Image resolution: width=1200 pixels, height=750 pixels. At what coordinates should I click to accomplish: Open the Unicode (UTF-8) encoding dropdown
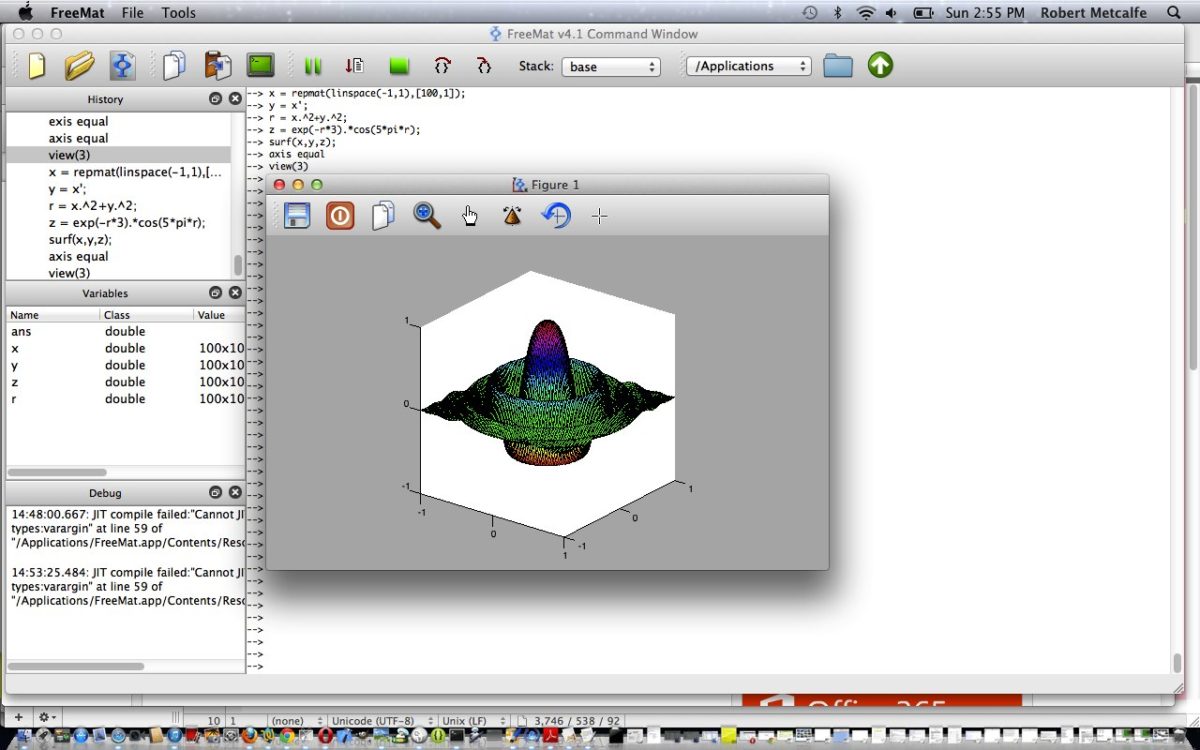383,720
